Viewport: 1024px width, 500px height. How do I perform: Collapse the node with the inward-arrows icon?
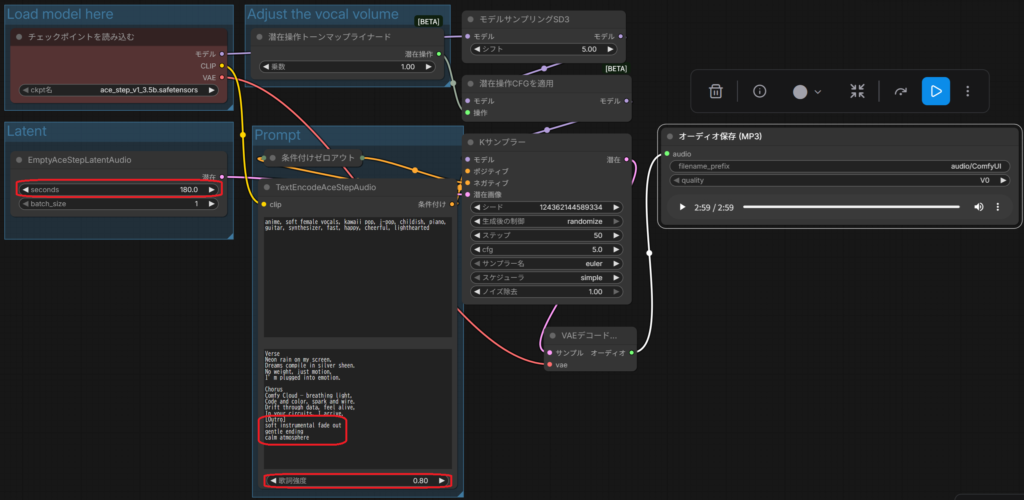pos(857,91)
